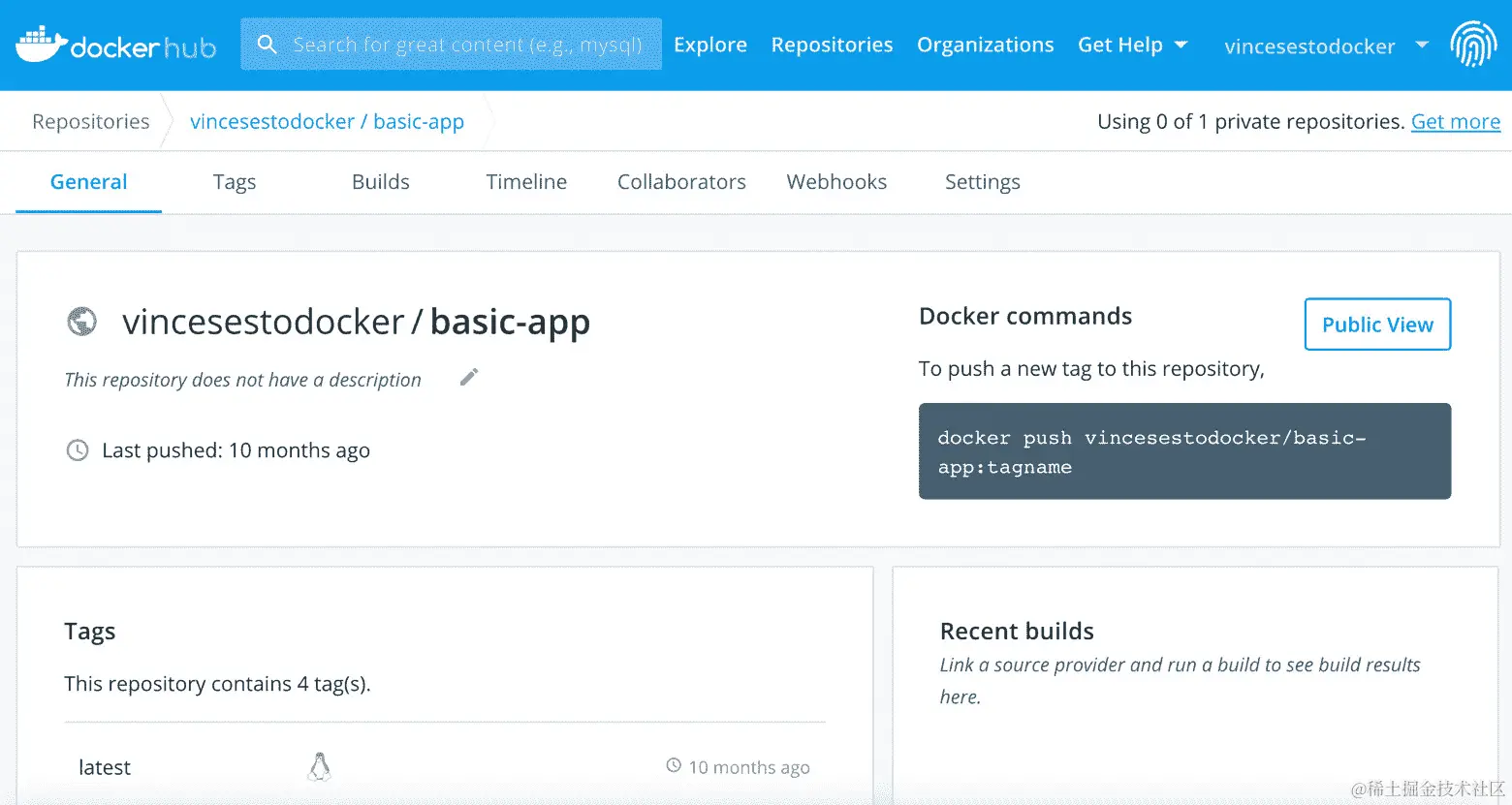
Task: Open the repository Settings tab
Action: [982, 181]
